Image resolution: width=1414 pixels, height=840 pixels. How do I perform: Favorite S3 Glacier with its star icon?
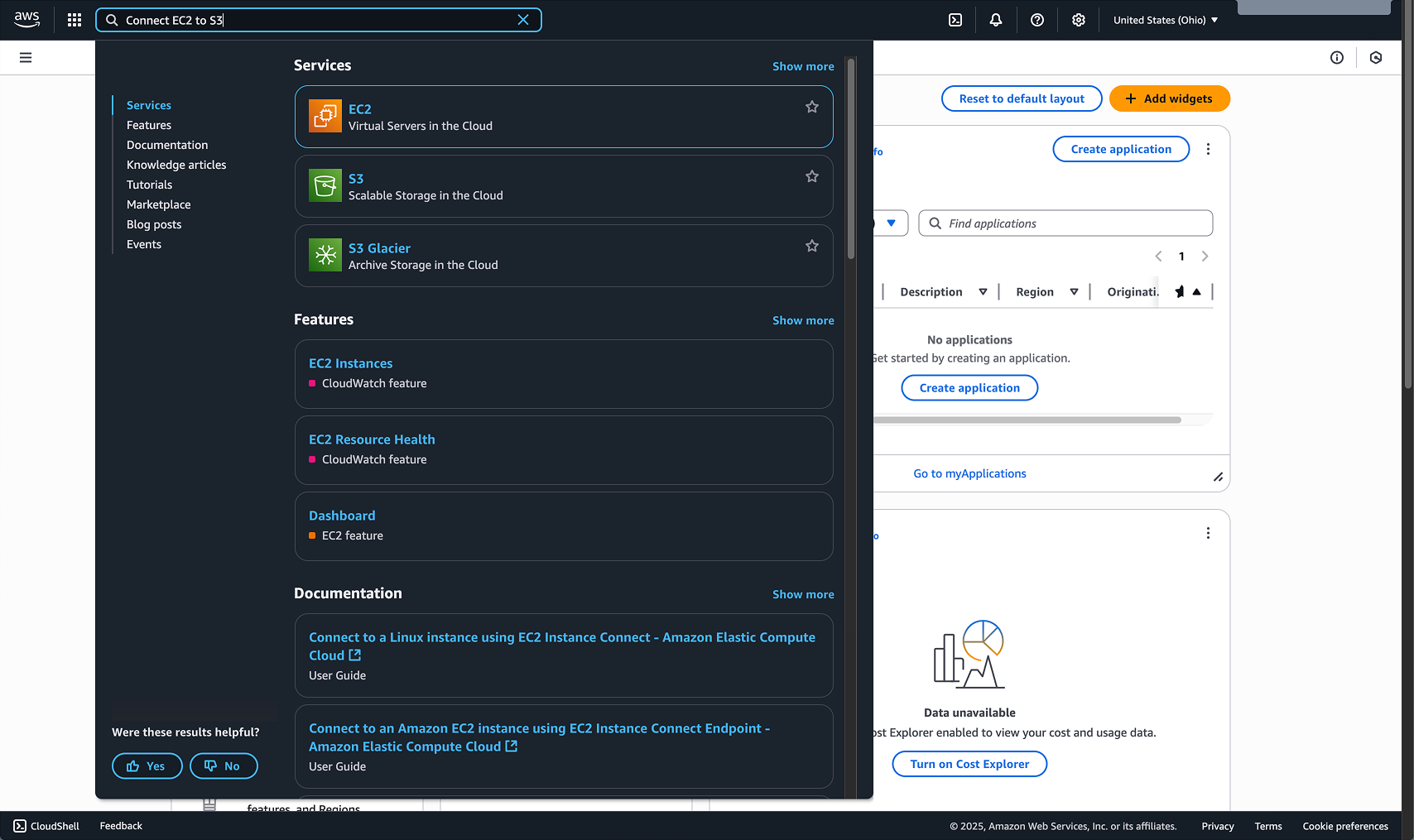coord(812,246)
